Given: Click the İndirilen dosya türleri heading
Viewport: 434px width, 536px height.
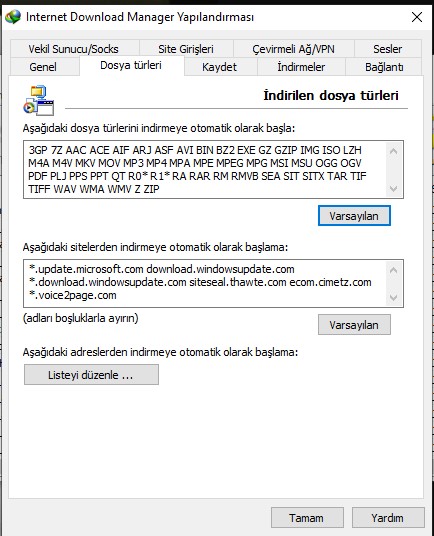Looking at the screenshot, I should point(331,95).
